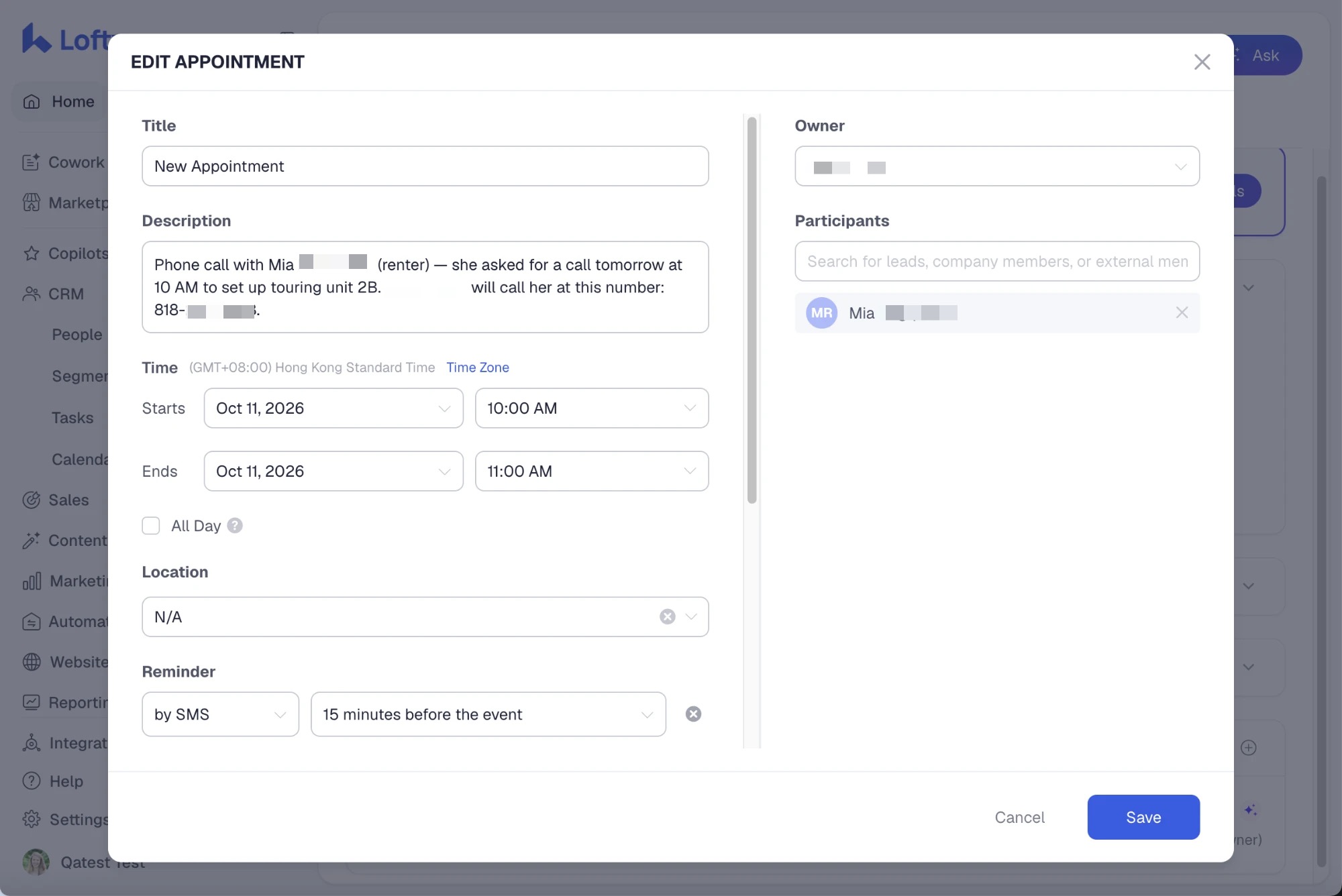
Task: Click the Cancel button
Action: (1019, 817)
